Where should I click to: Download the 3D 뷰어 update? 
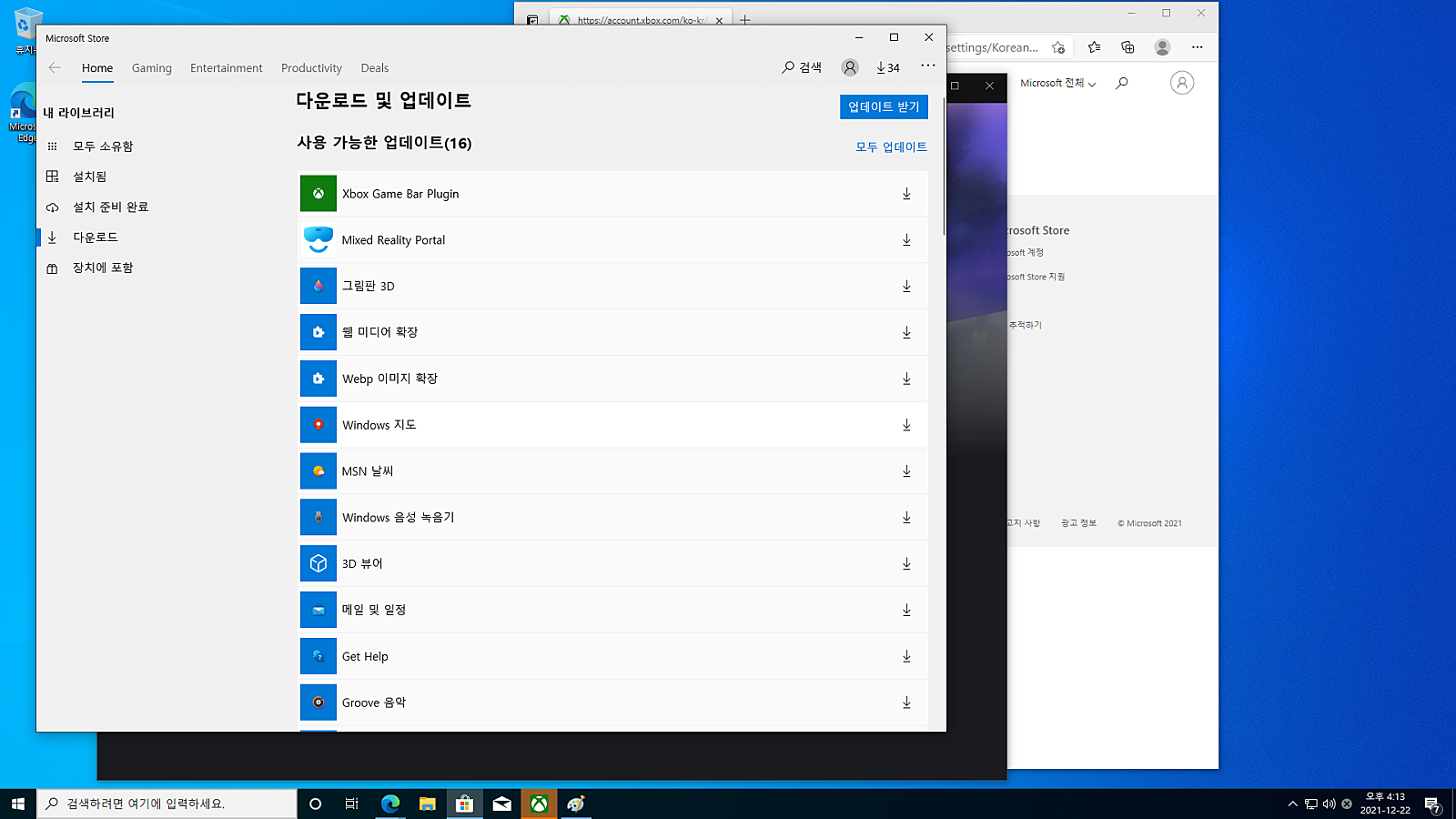tap(906, 563)
